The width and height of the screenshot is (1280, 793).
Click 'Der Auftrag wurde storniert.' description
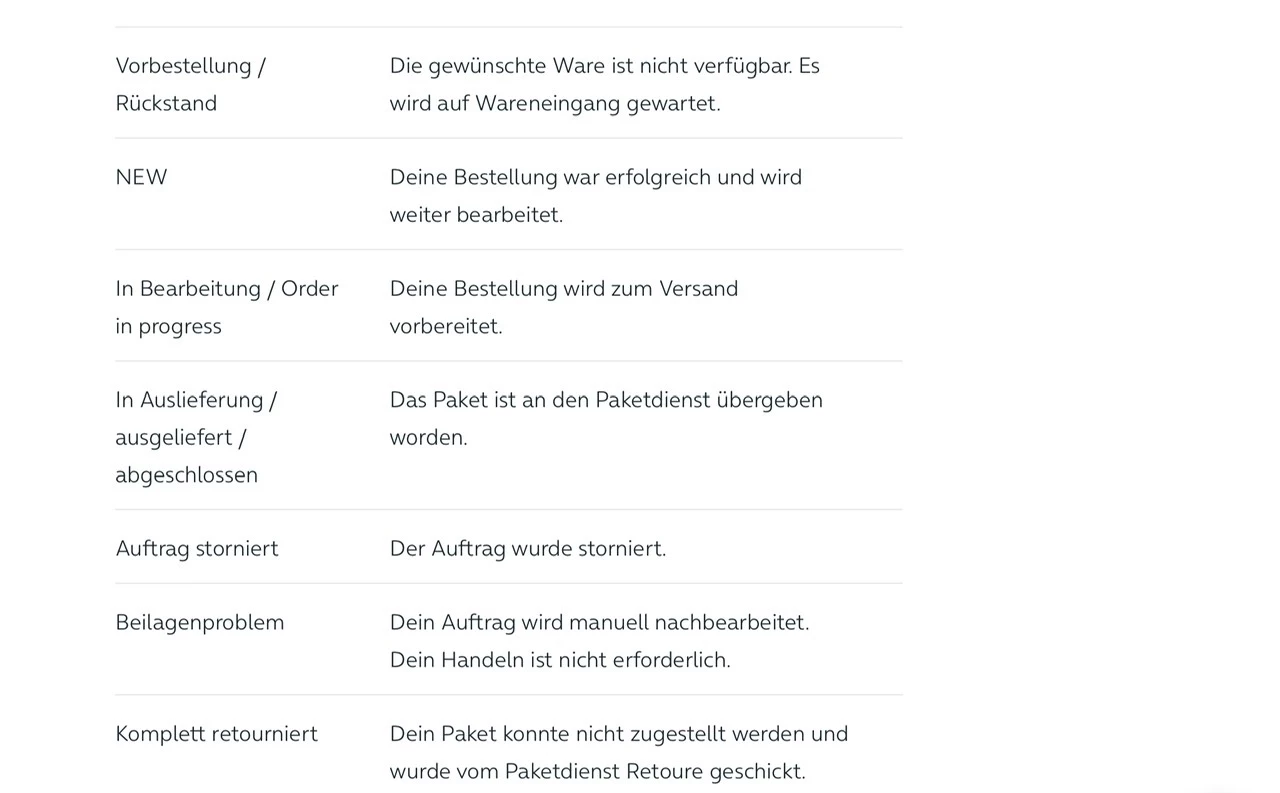click(x=527, y=548)
